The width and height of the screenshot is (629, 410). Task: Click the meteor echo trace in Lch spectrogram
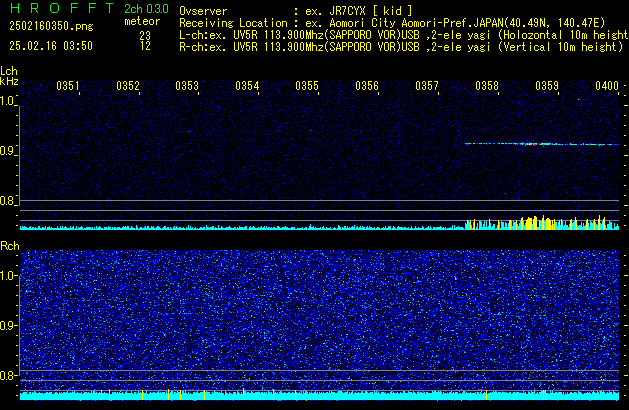(x=542, y=144)
